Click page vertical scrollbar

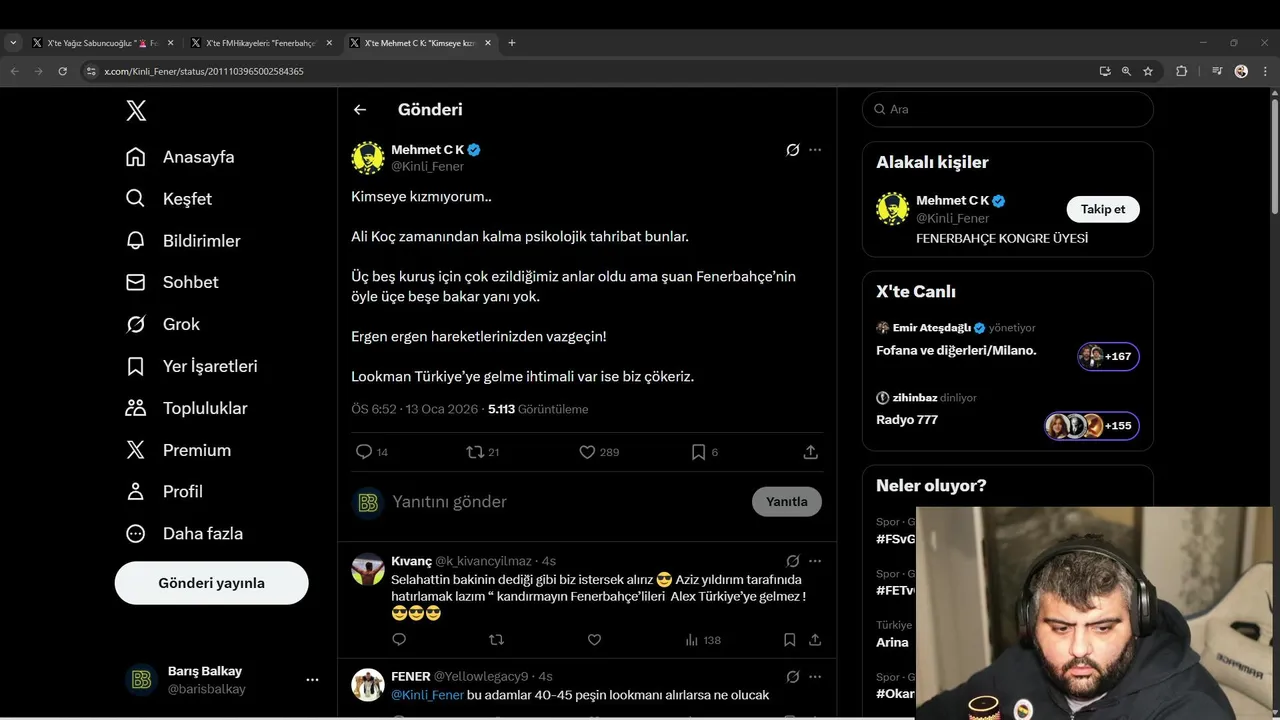(1274, 155)
